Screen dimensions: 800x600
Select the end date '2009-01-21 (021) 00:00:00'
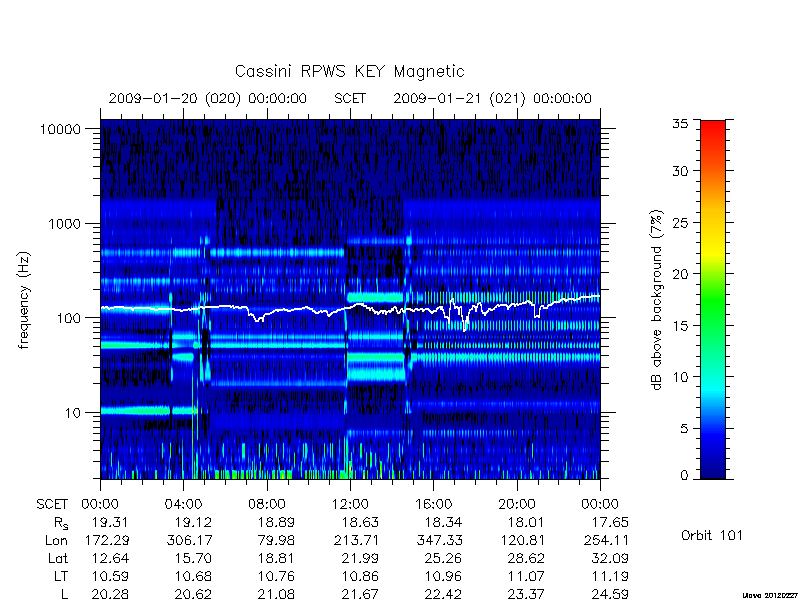(x=492, y=98)
